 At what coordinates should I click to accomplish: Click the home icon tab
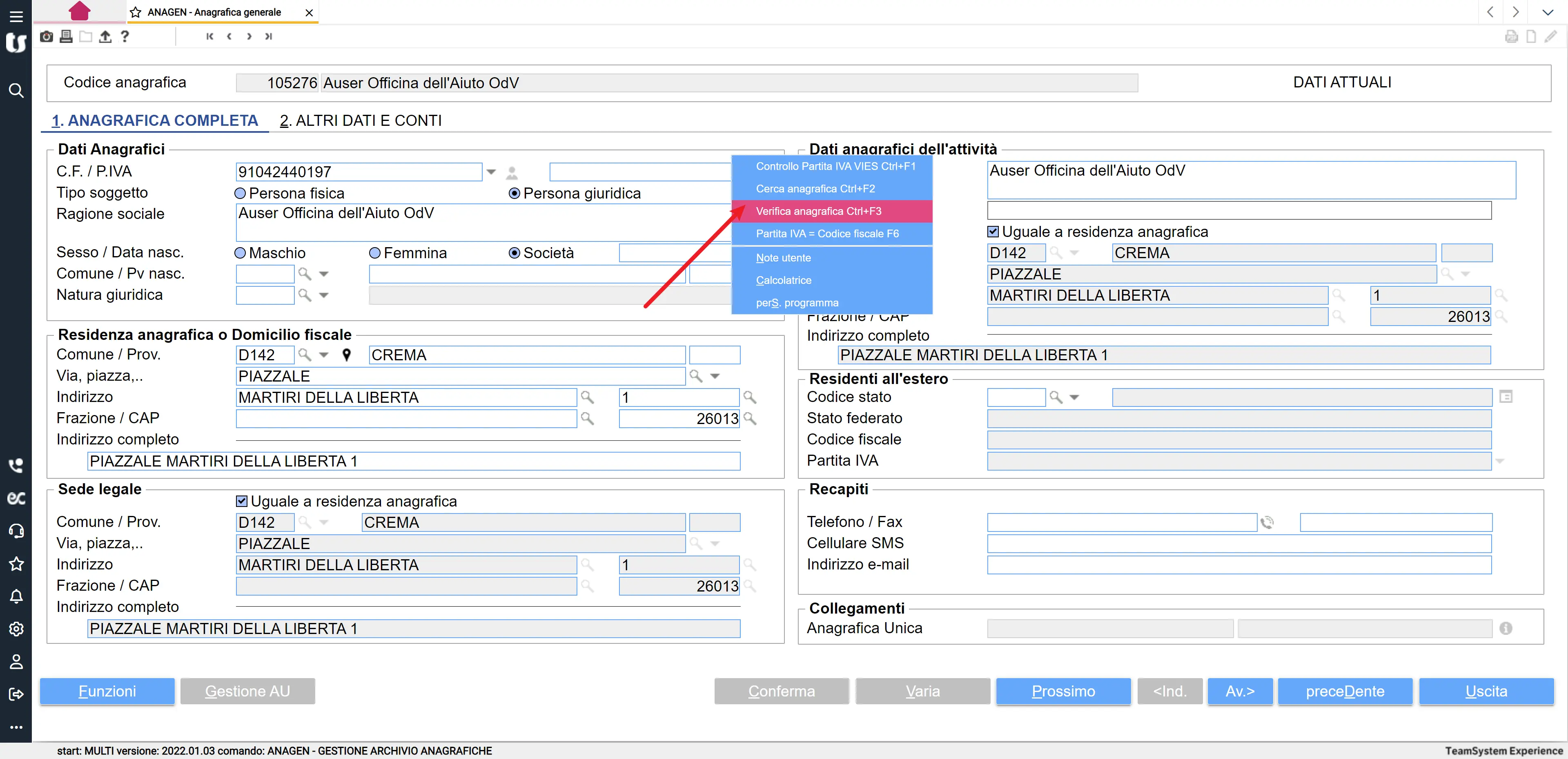tap(80, 11)
